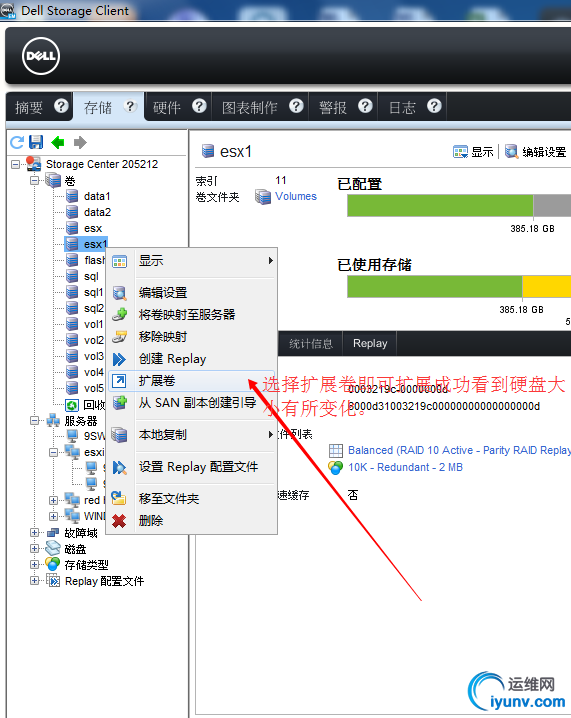
Task: Click data1 volume icon
Action: (72, 196)
